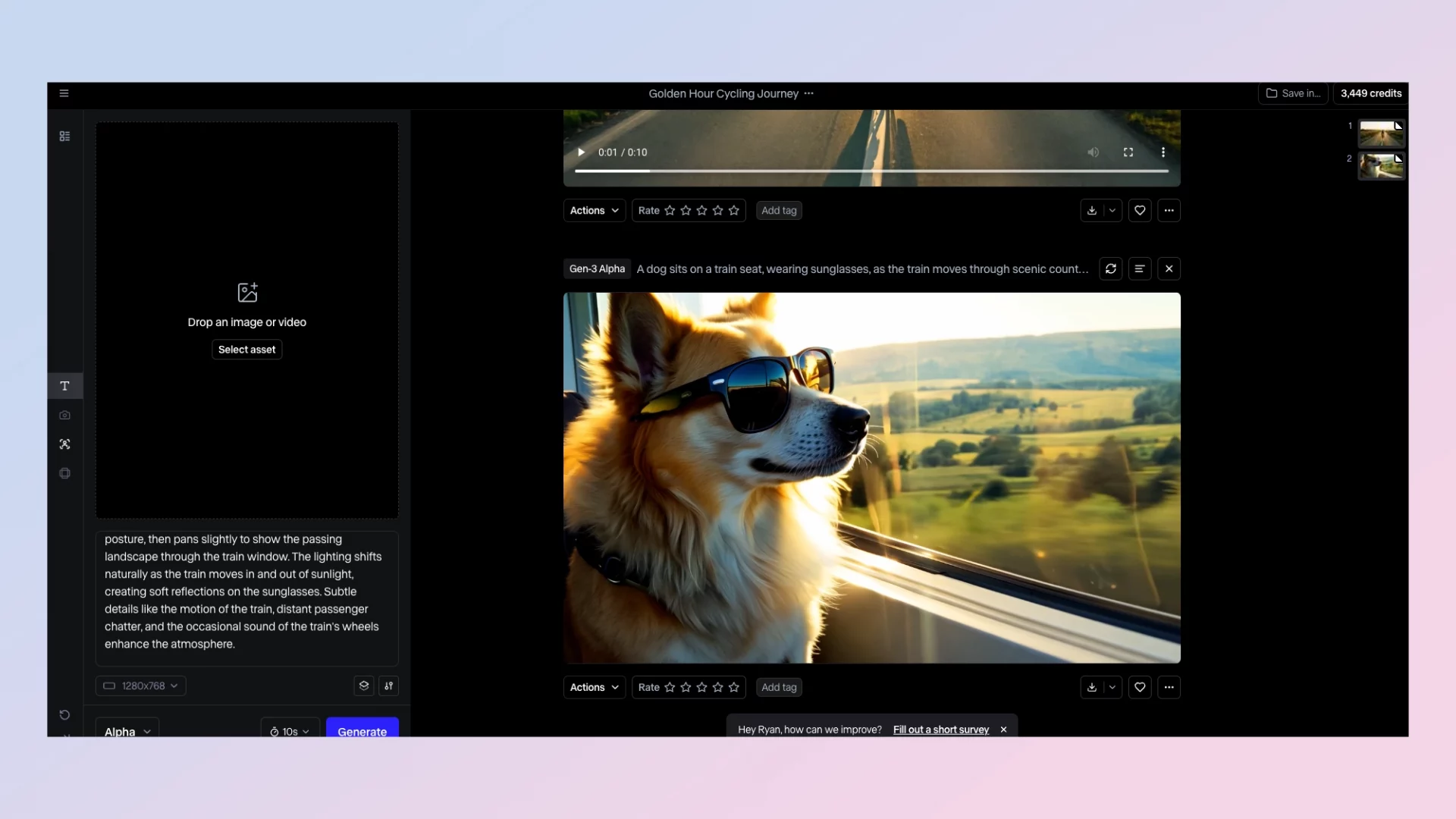Image resolution: width=1456 pixels, height=819 pixels.
Task: Download the dog video with download icon
Action: (x=1092, y=687)
